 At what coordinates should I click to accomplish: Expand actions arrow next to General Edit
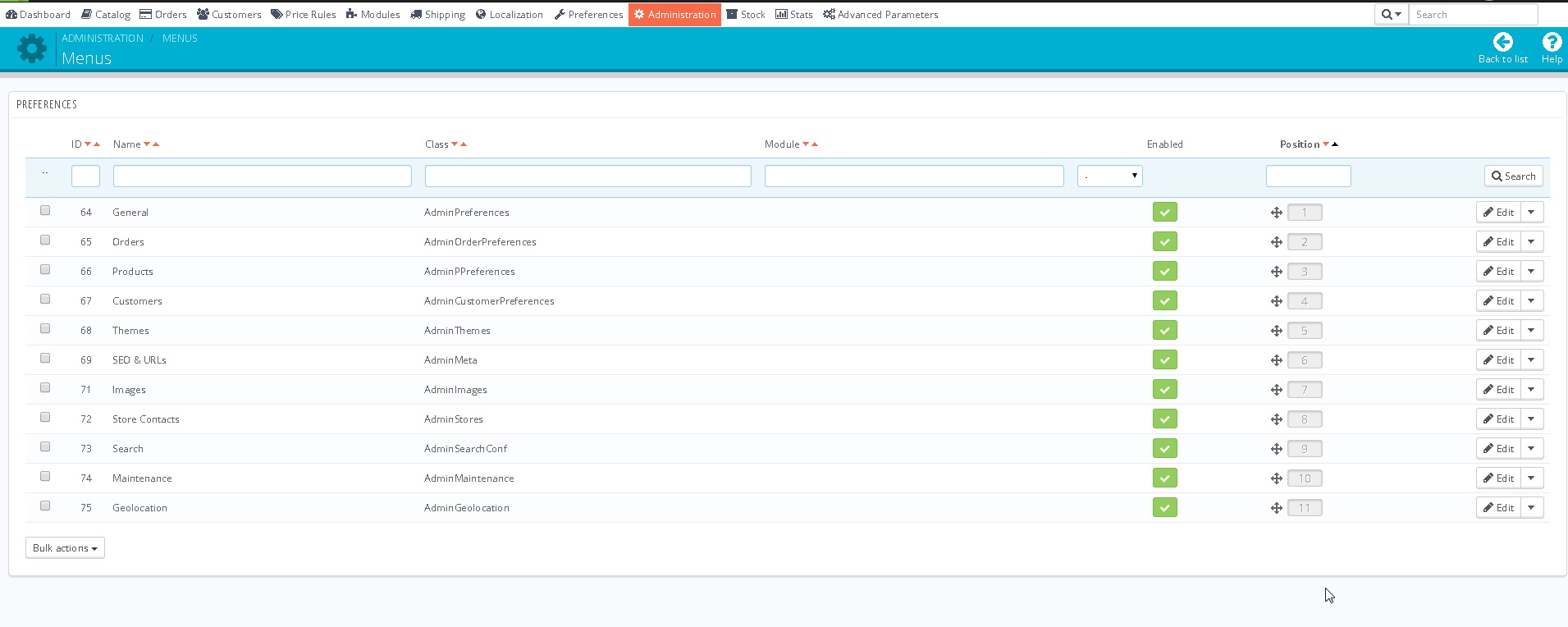(1531, 213)
